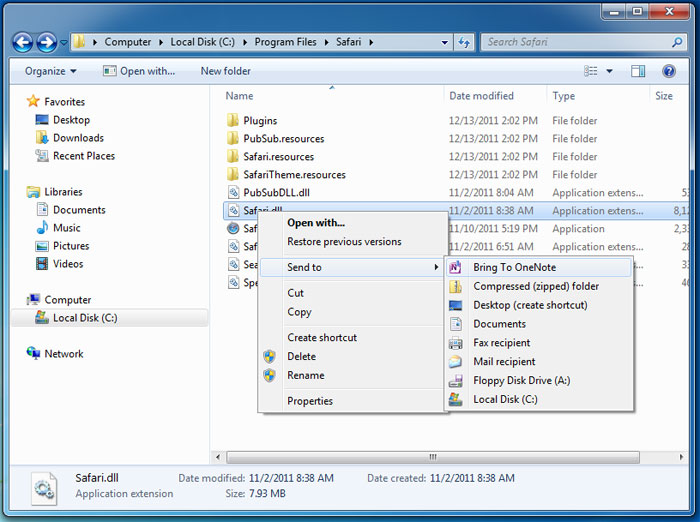Screen dimensions: 700x522
Task: Send to Floppy Disk Drive (A:)
Action: point(521,380)
